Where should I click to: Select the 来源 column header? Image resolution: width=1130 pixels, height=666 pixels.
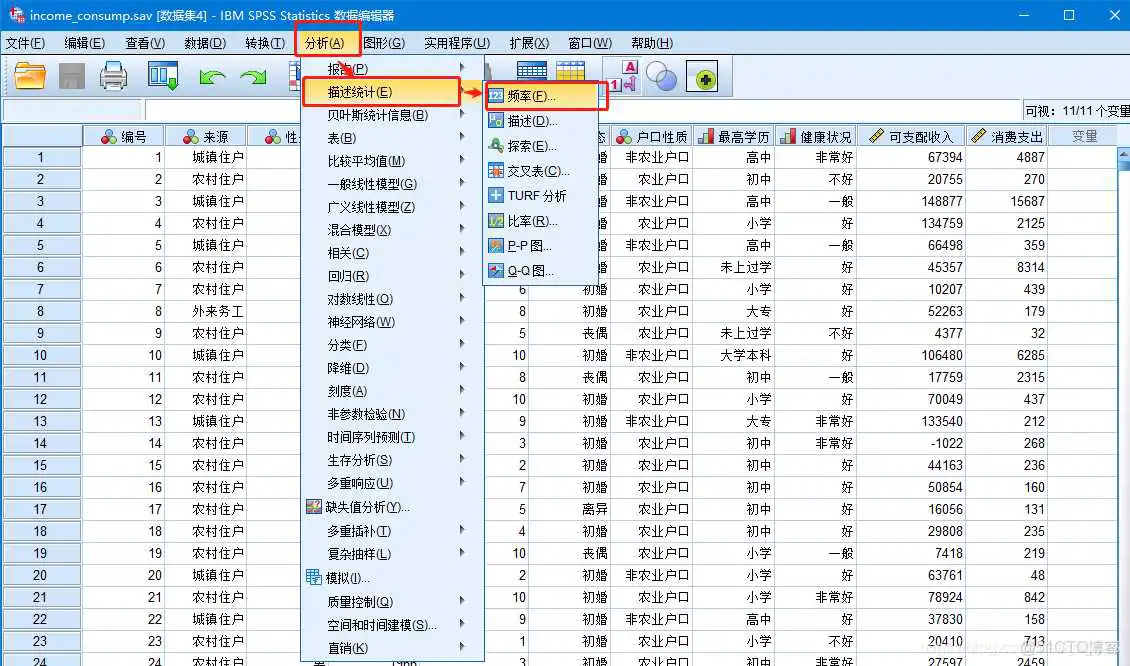point(205,136)
